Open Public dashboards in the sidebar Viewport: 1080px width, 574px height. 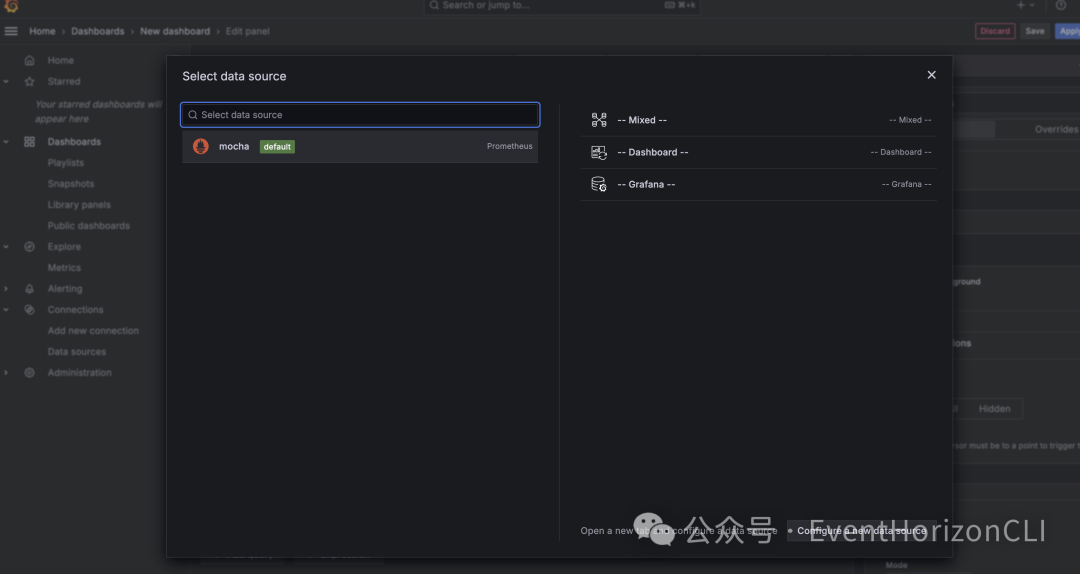click(89, 226)
